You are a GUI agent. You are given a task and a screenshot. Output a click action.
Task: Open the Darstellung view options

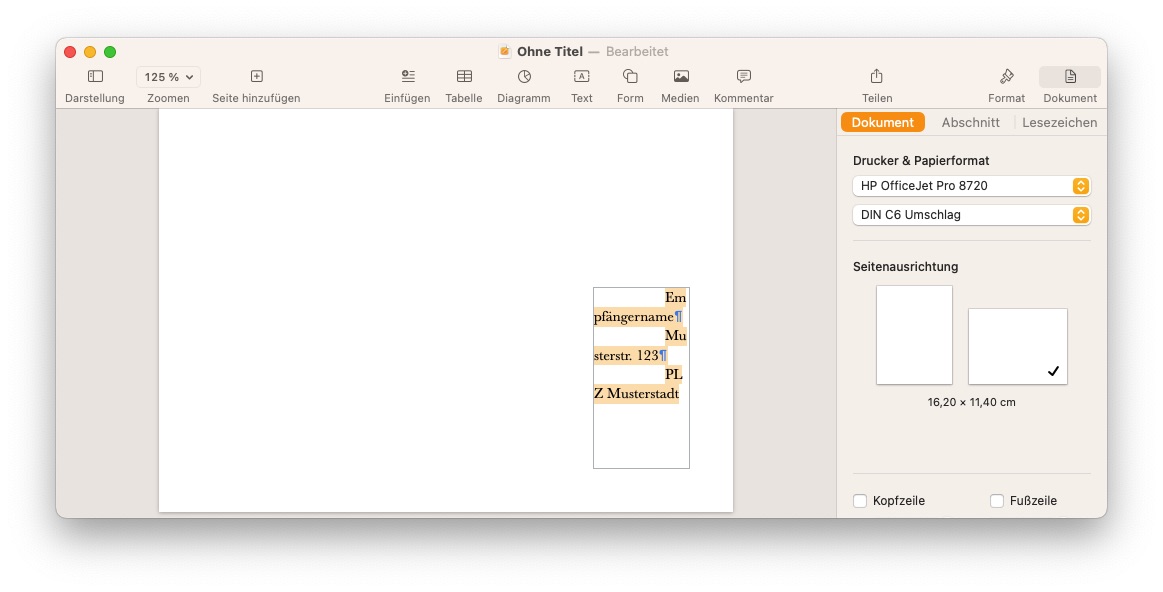point(95,77)
